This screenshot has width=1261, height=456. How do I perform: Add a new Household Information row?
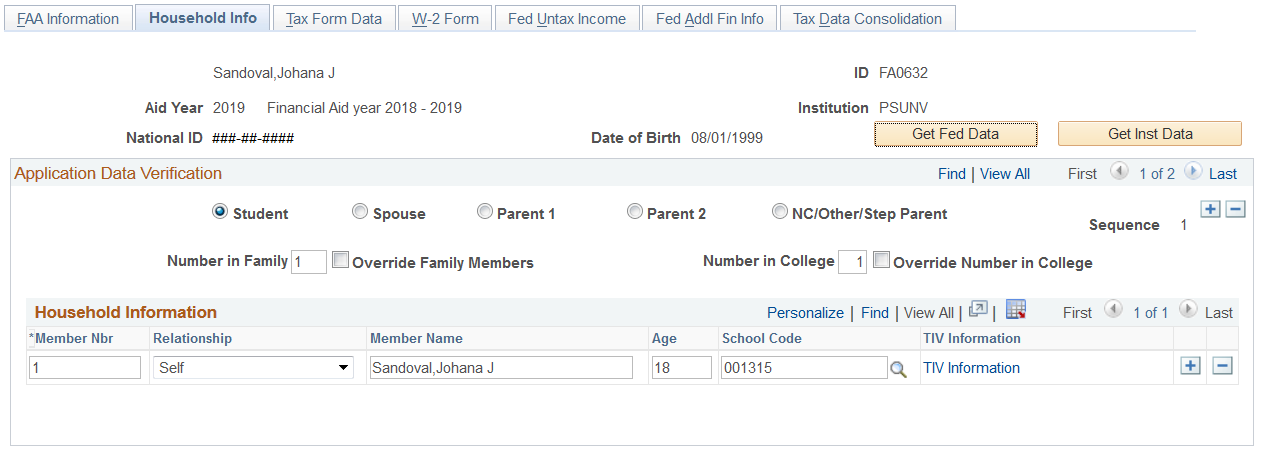pos(1190,366)
